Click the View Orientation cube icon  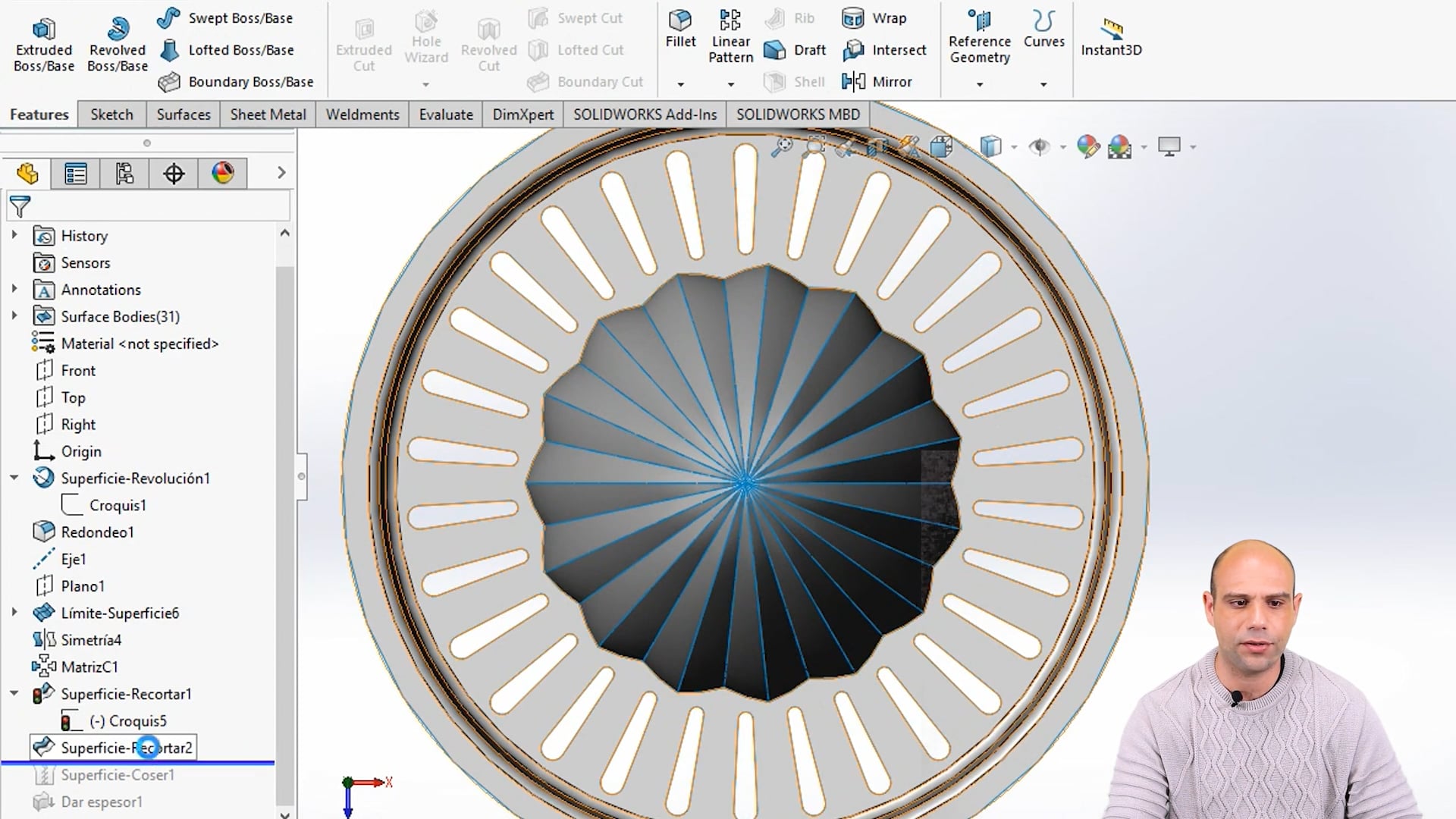(941, 146)
